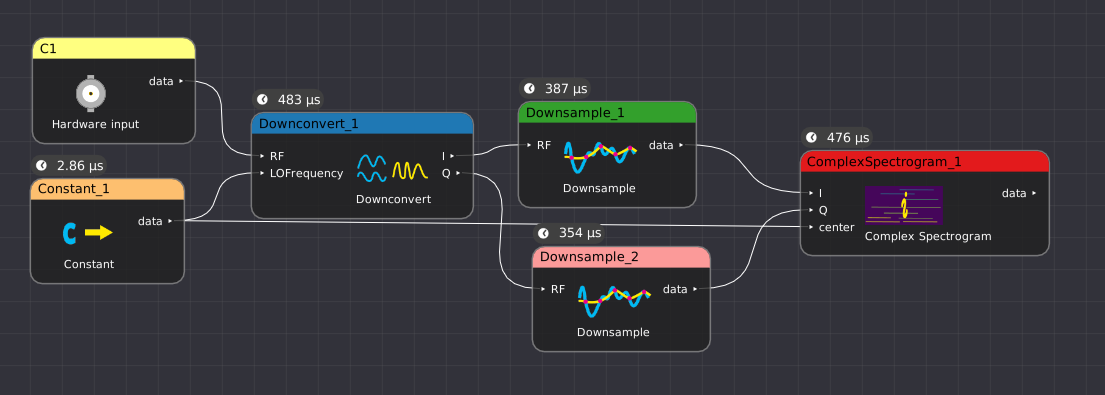Screen dimensions: 1105x395
Task: Click the 387 µs timing badge text
Action: pos(566,89)
